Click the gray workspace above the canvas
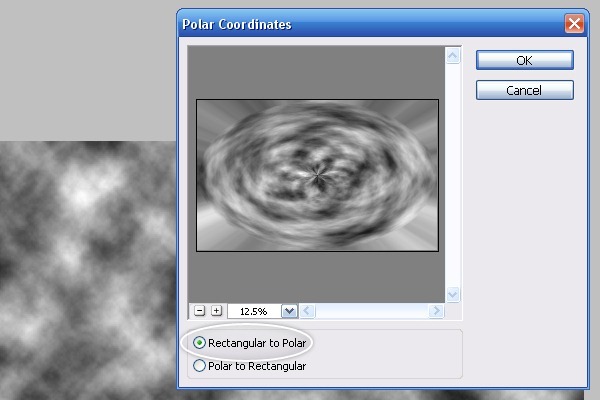 point(88,71)
